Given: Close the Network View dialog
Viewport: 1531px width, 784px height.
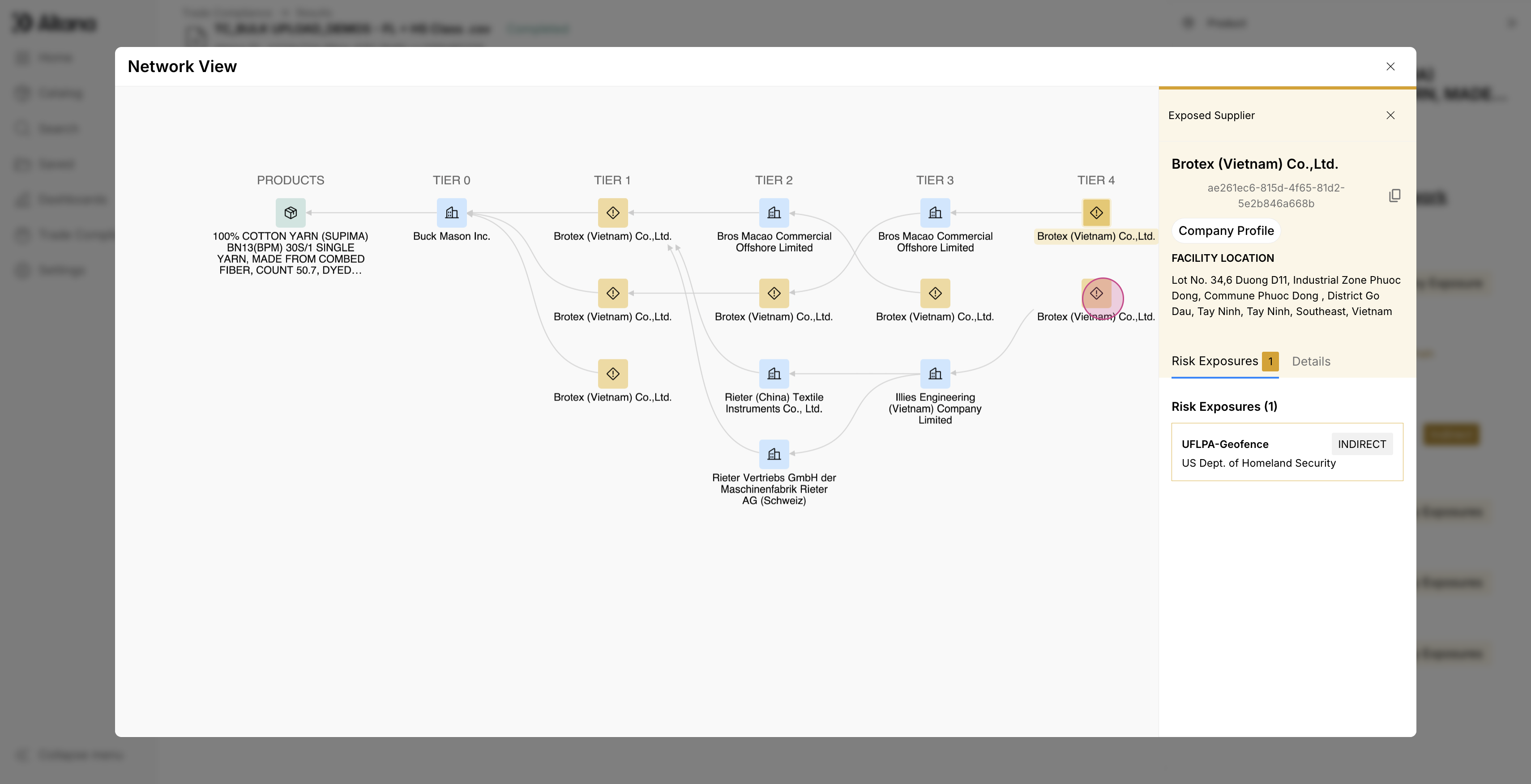Looking at the screenshot, I should (x=1390, y=67).
